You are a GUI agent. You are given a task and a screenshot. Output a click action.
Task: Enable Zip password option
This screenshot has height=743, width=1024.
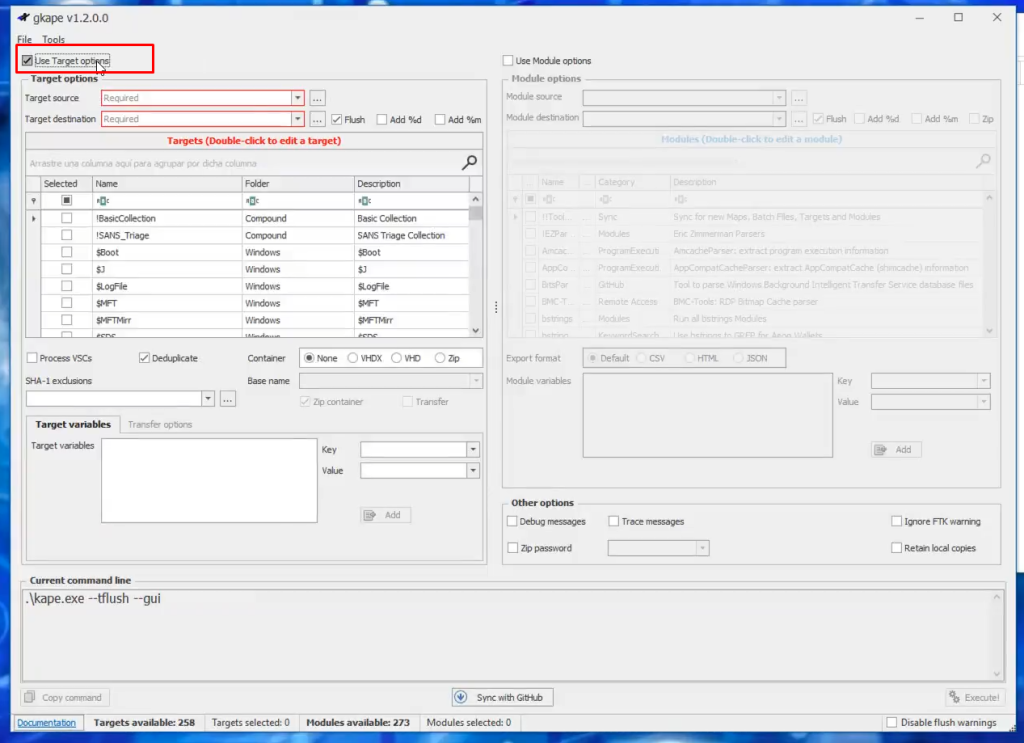[x=513, y=548]
